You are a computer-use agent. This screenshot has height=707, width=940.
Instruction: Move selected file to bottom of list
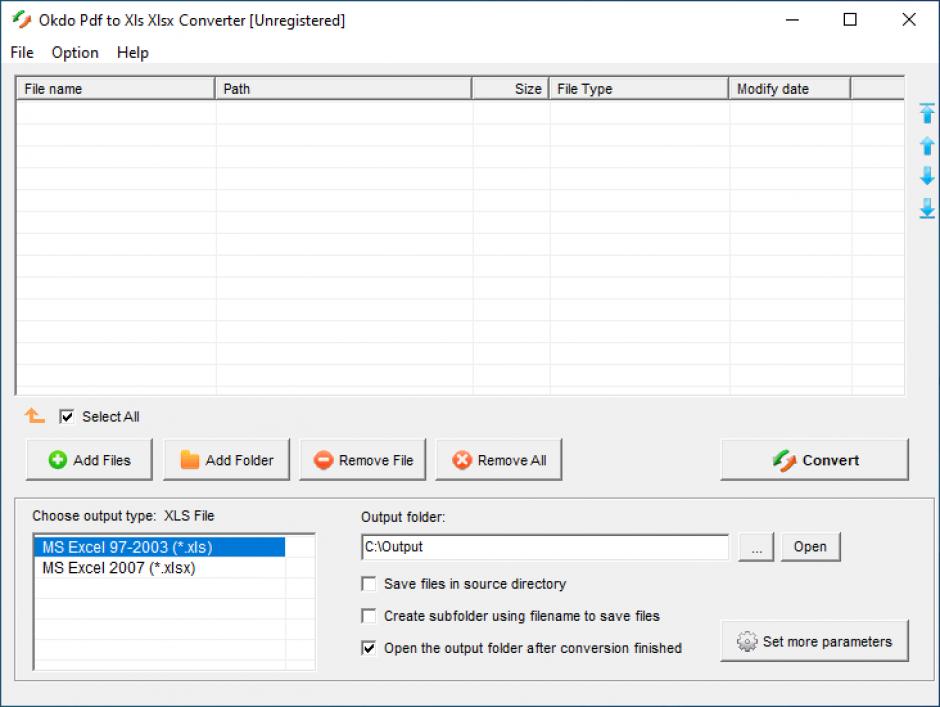pyautogui.click(x=927, y=208)
